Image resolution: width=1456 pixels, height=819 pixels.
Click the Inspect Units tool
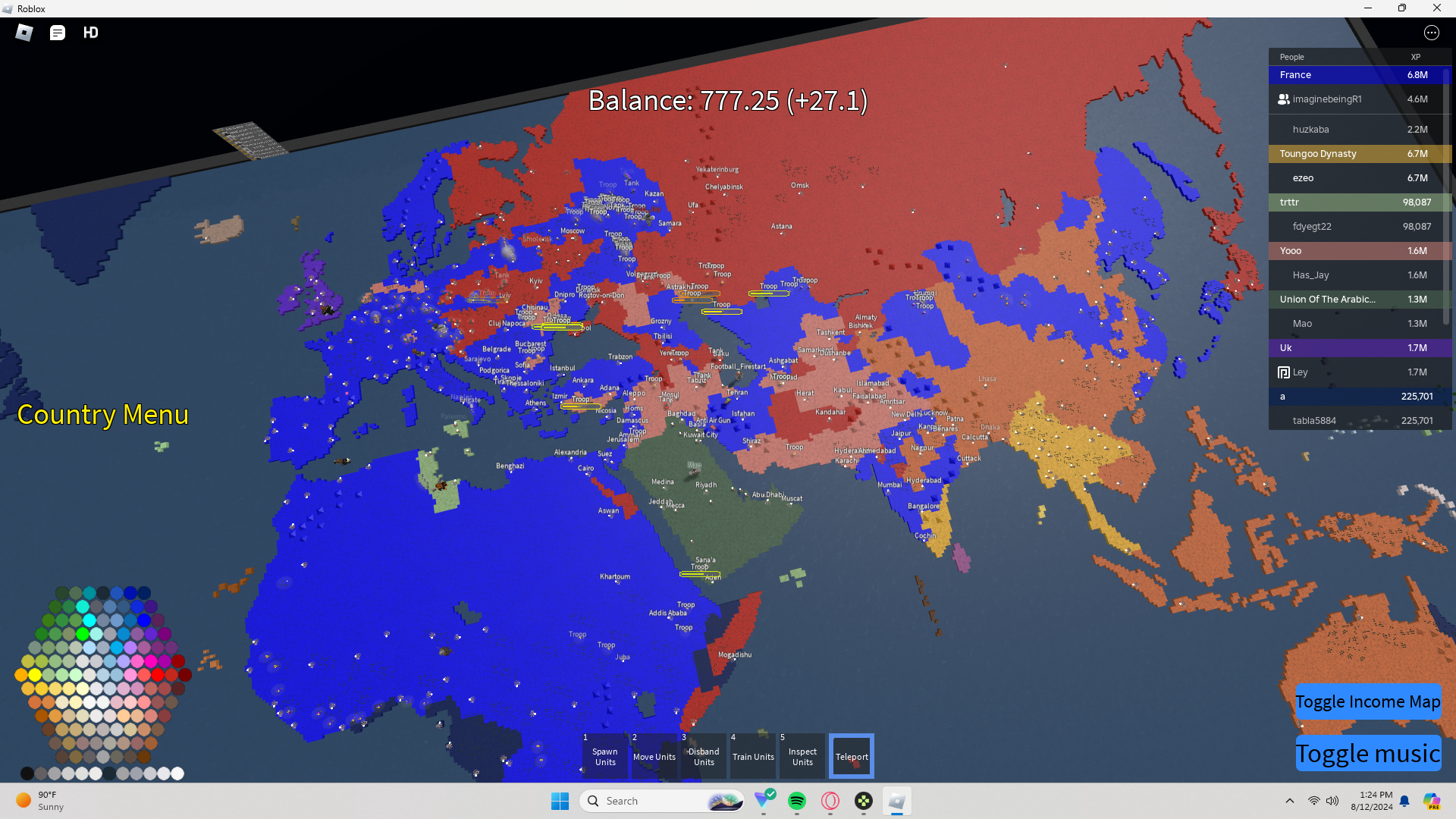pos(802,756)
